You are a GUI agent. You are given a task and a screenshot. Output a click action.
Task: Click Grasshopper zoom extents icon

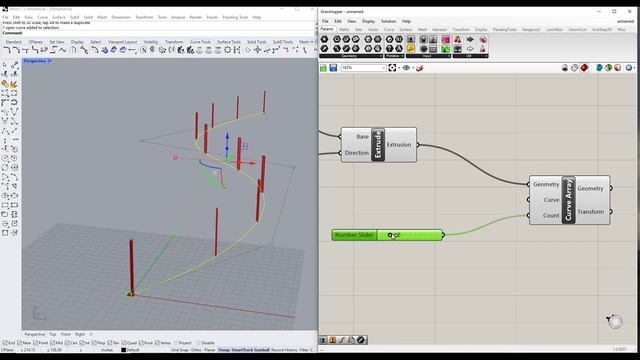pyautogui.click(x=392, y=68)
